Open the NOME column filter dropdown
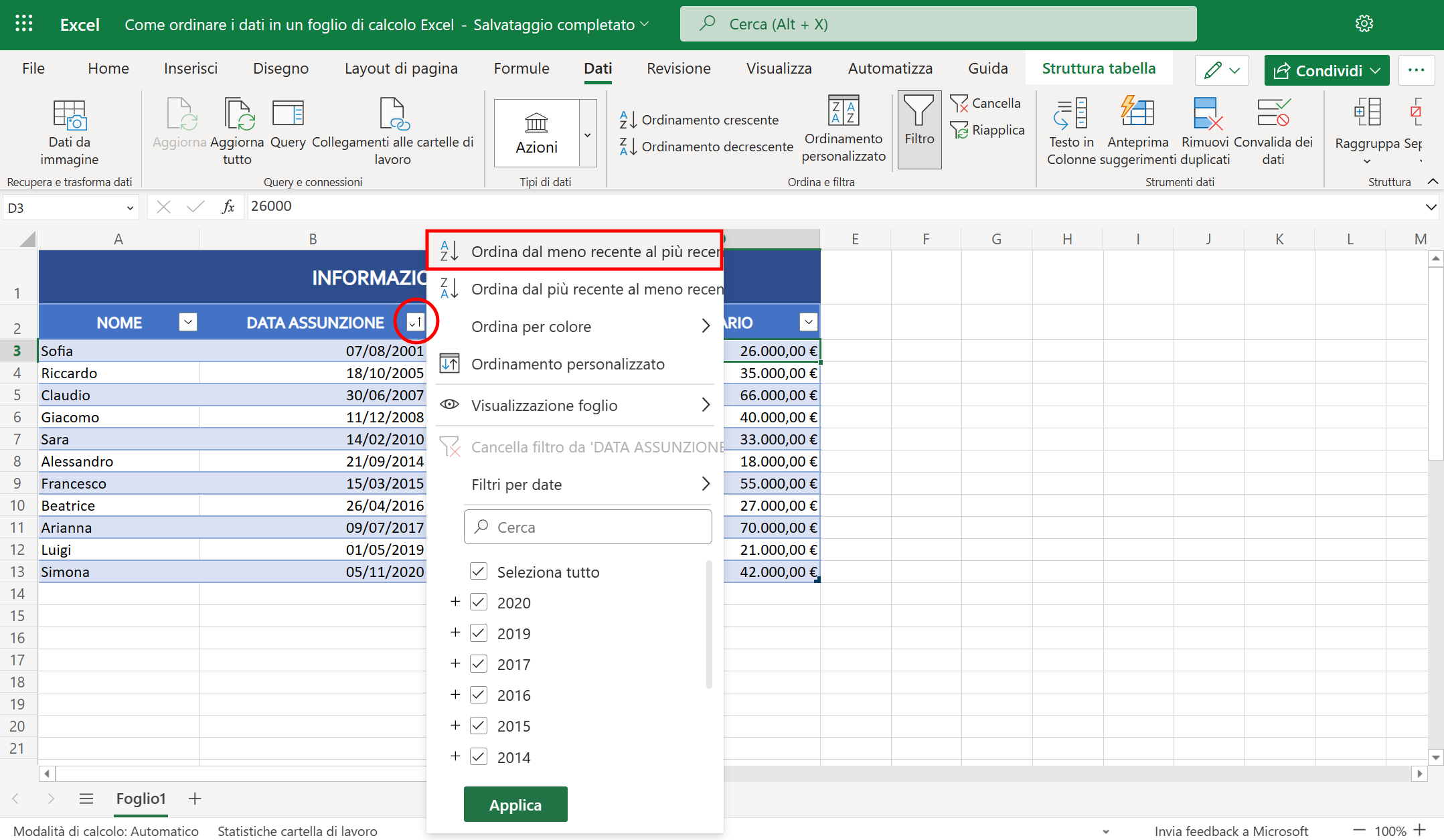Viewport: 1444px width, 840px height. click(x=187, y=322)
